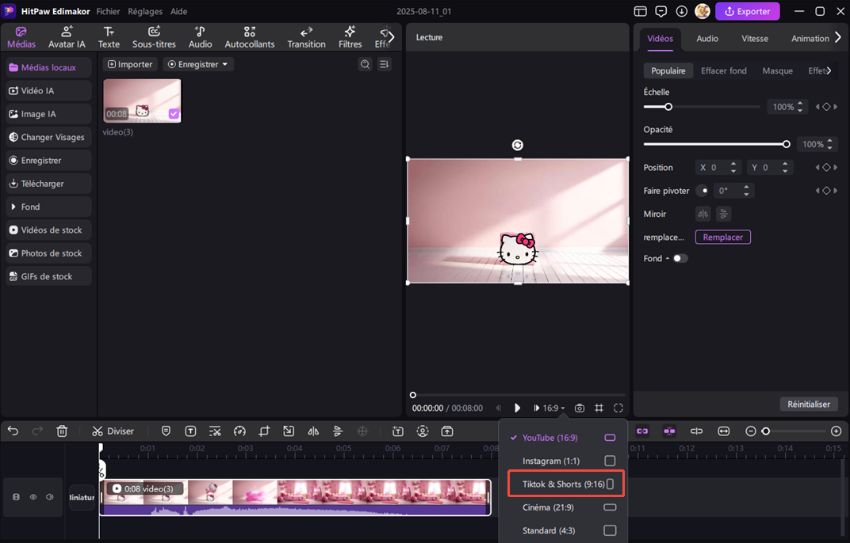Open the Fichier menu

(110, 11)
